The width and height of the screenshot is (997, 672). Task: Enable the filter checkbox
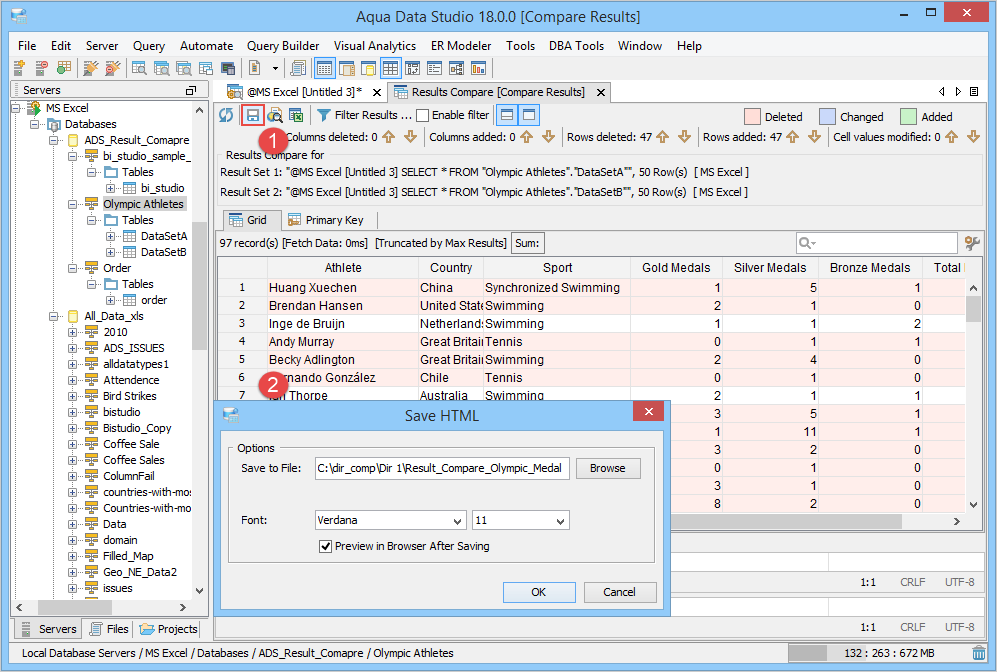tap(422, 115)
